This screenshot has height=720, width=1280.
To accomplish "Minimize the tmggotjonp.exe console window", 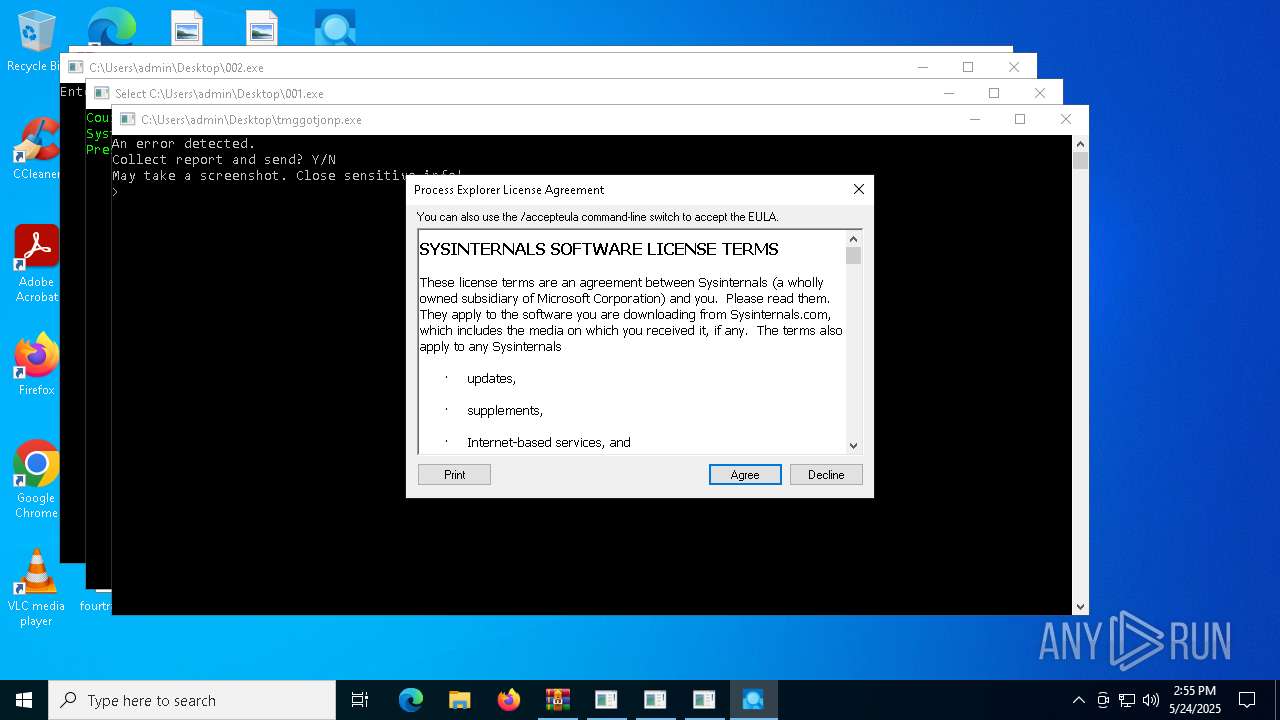I will tap(974, 119).
